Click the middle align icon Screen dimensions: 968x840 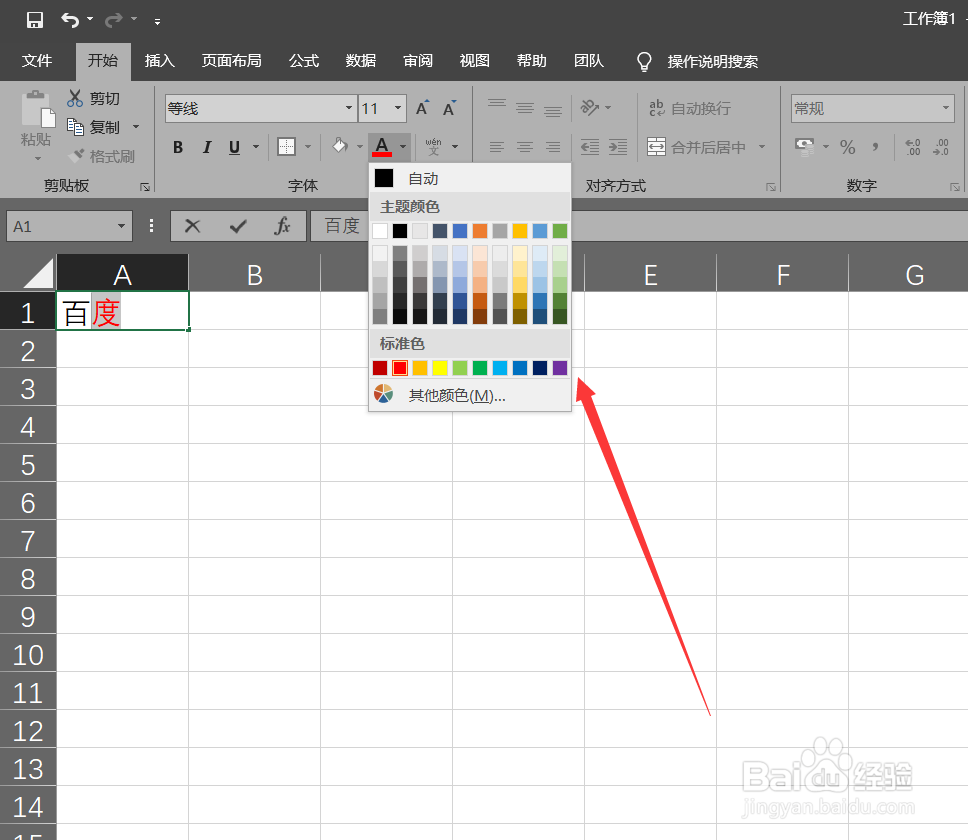[x=525, y=108]
